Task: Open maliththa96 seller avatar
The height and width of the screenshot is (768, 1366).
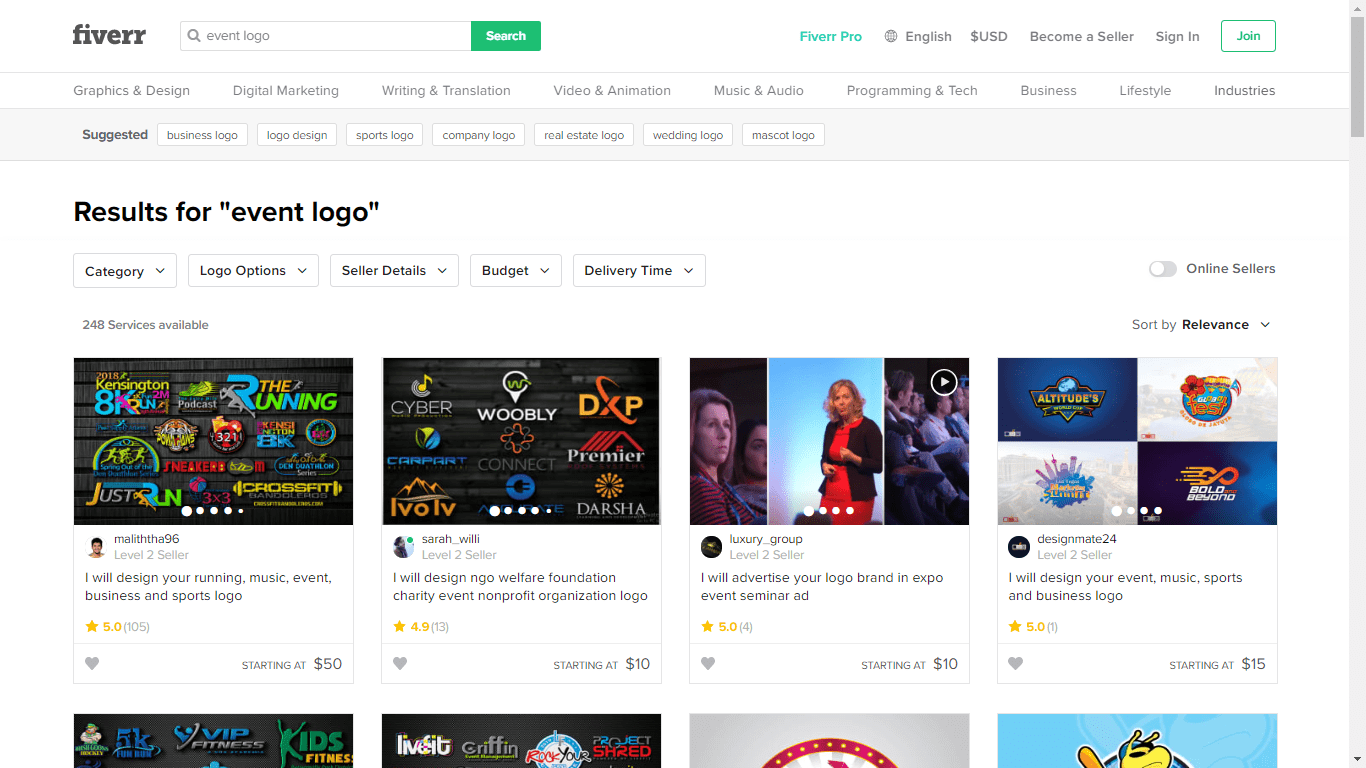Action: click(x=96, y=547)
